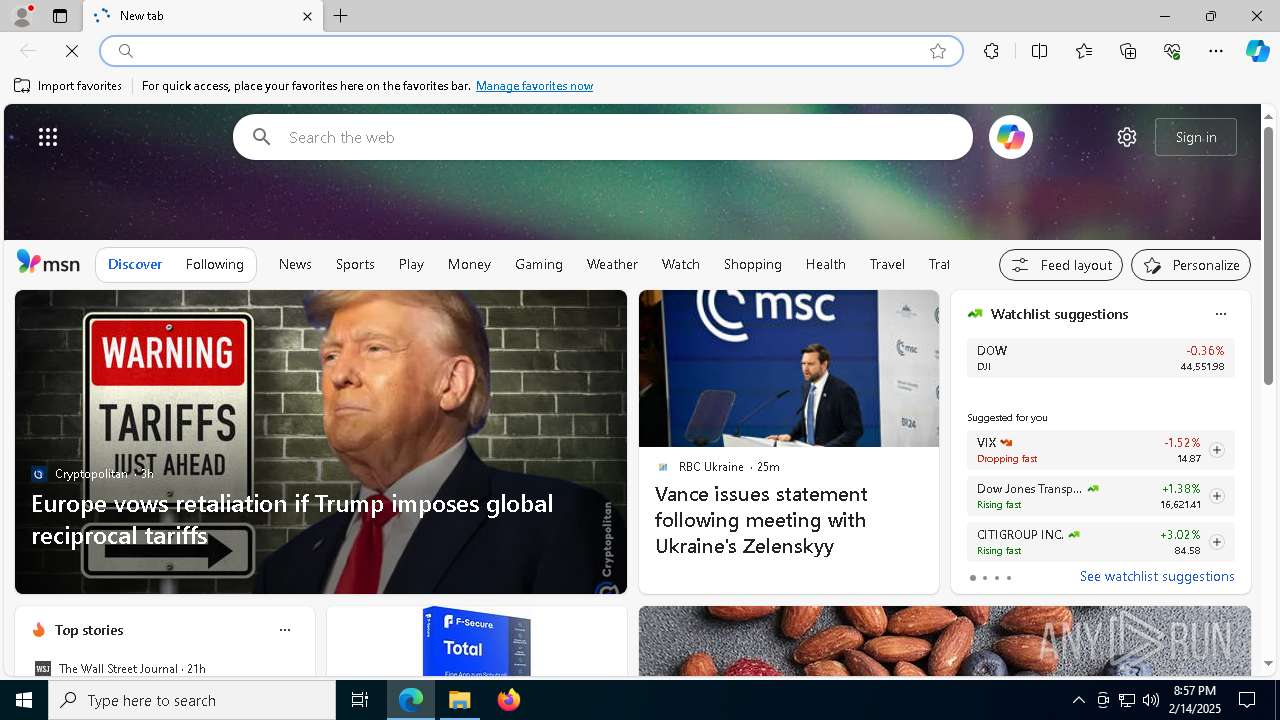Open Europe vows retaliation tariffs article
This screenshot has width=1280, height=720.
pyautogui.click(x=292, y=519)
